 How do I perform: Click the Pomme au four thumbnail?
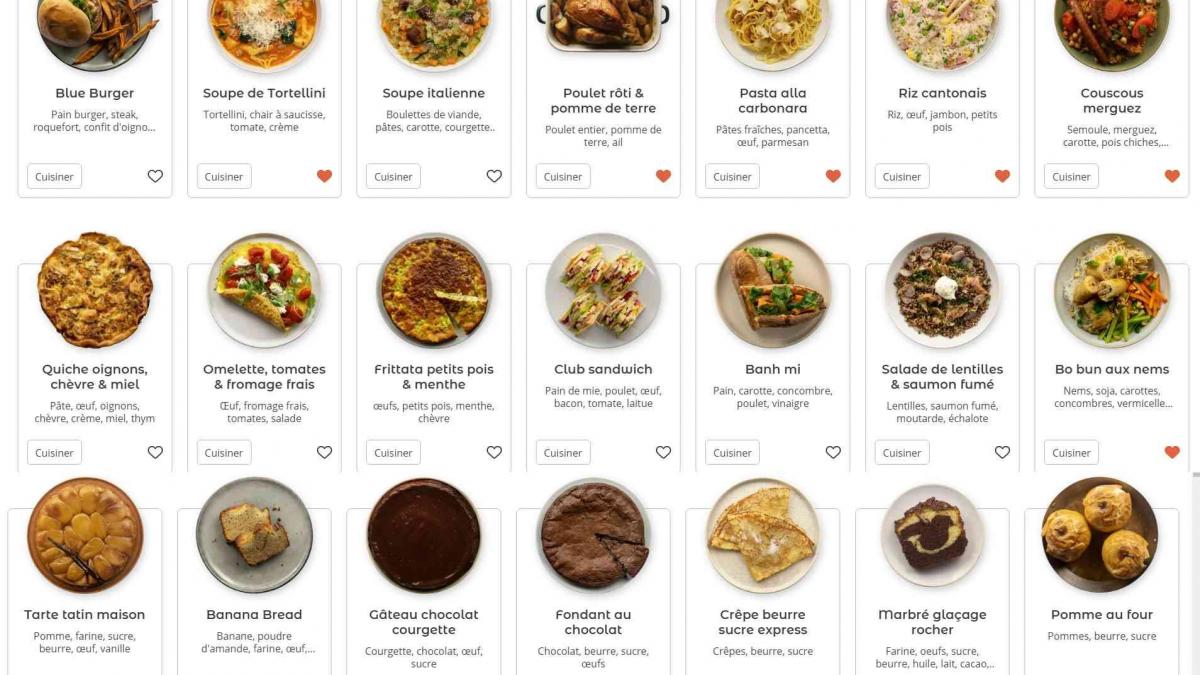1100,535
